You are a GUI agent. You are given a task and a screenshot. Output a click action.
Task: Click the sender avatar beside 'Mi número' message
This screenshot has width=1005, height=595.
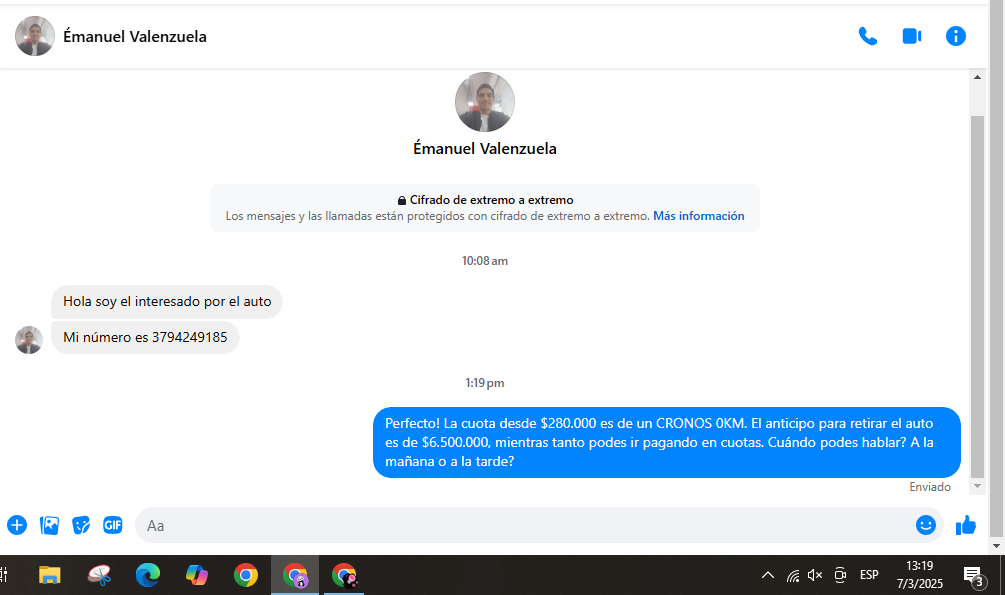pos(29,339)
